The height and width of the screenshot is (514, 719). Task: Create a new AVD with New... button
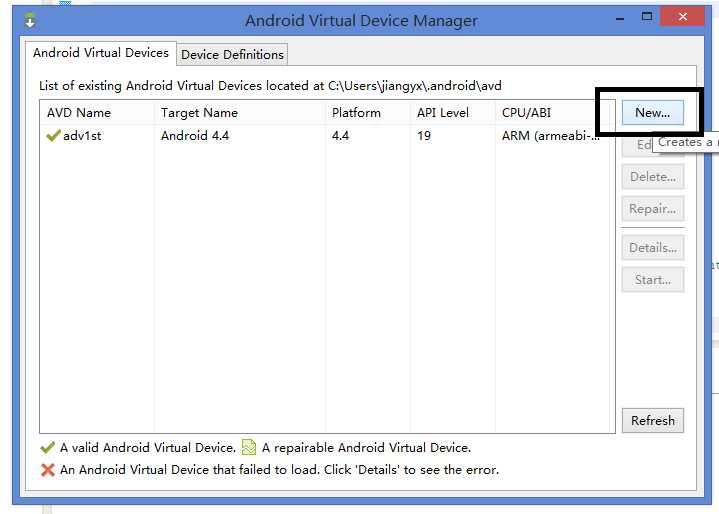tap(653, 113)
